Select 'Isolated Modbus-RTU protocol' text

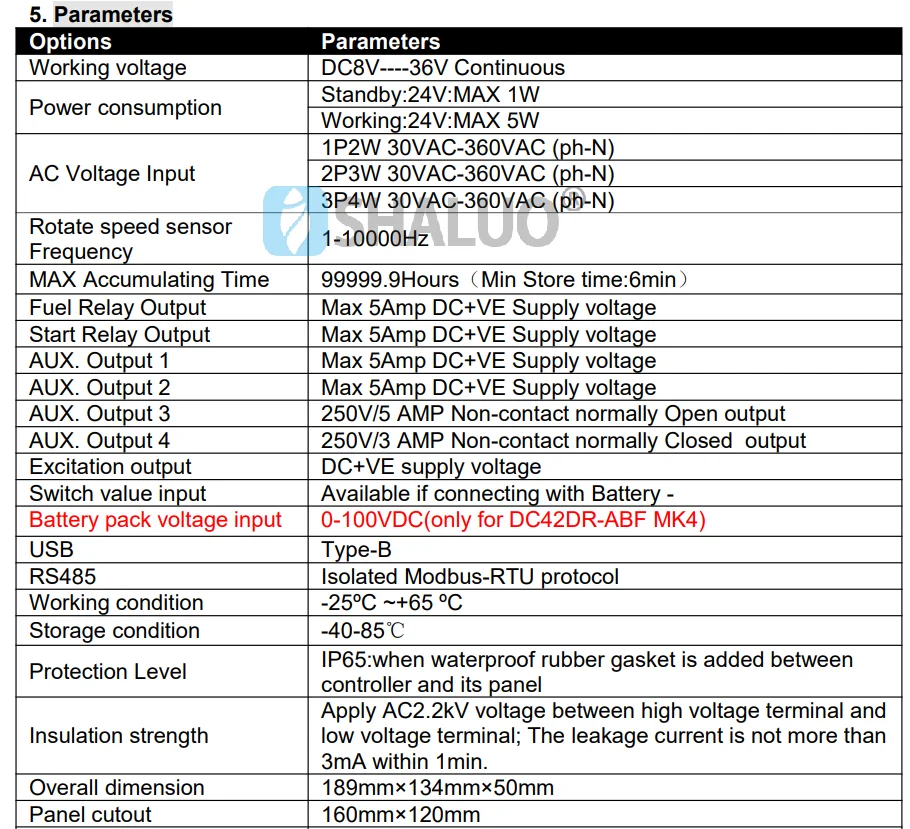coord(470,576)
